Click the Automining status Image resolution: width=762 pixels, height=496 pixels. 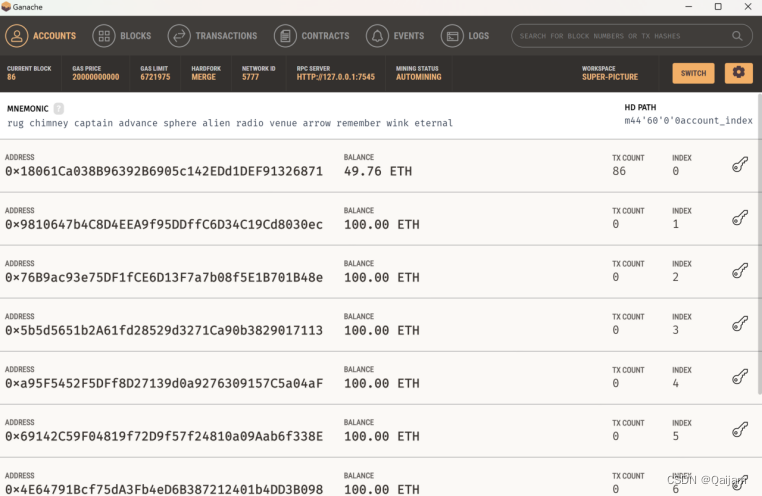pyautogui.click(x=418, y=77)
